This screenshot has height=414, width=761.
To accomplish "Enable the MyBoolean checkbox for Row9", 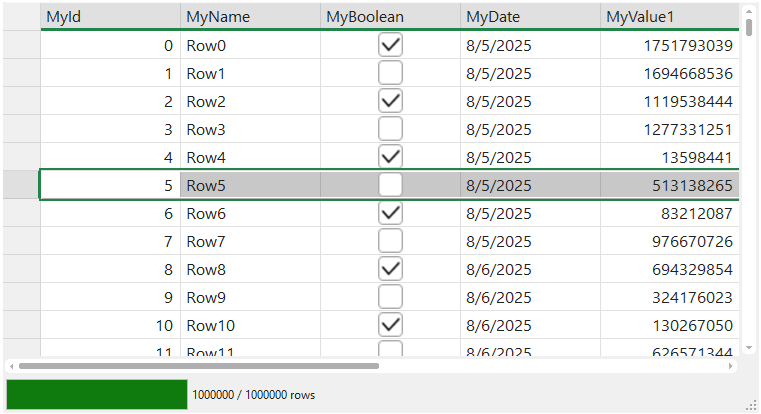I will tap(390, 297).
